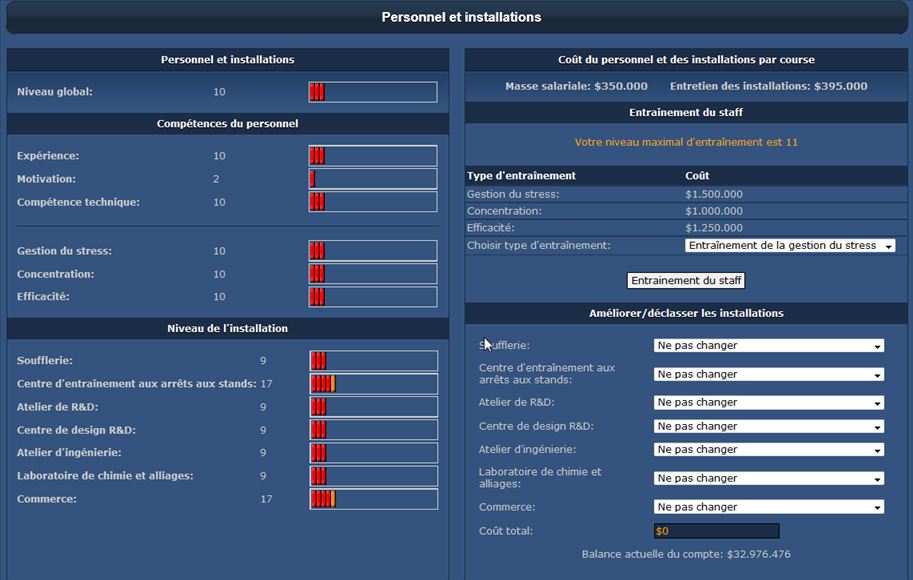Expand the Centre de design R&D upgrade dropdown
This screenshot has width=913, height=580.
point(769,426)
